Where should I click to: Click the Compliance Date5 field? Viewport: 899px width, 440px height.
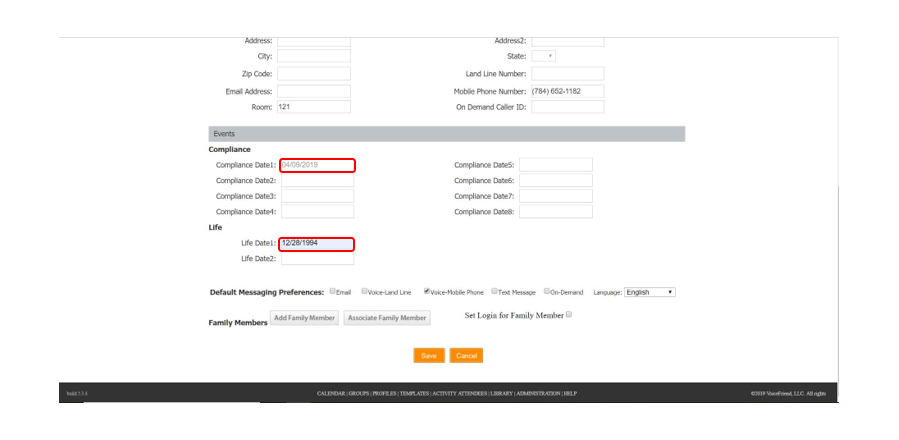coord(556,165)
